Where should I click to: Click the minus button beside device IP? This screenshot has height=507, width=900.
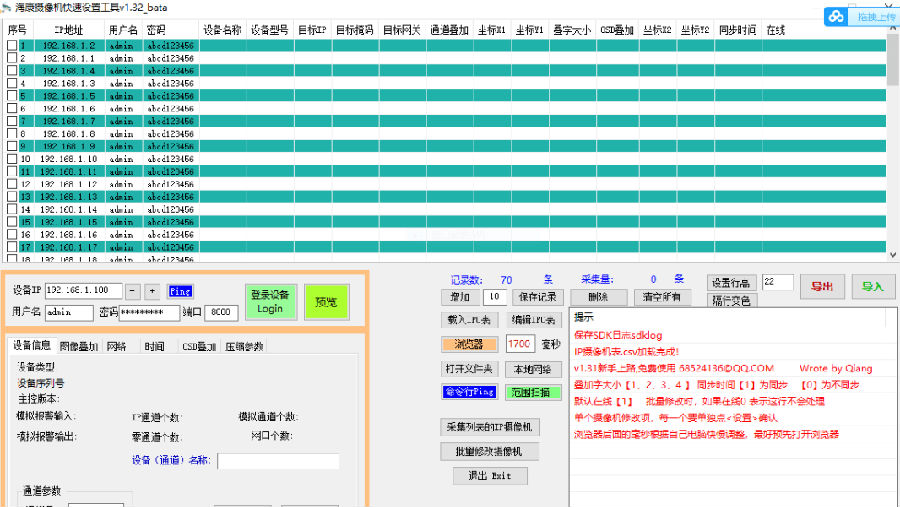click(134, 291)
